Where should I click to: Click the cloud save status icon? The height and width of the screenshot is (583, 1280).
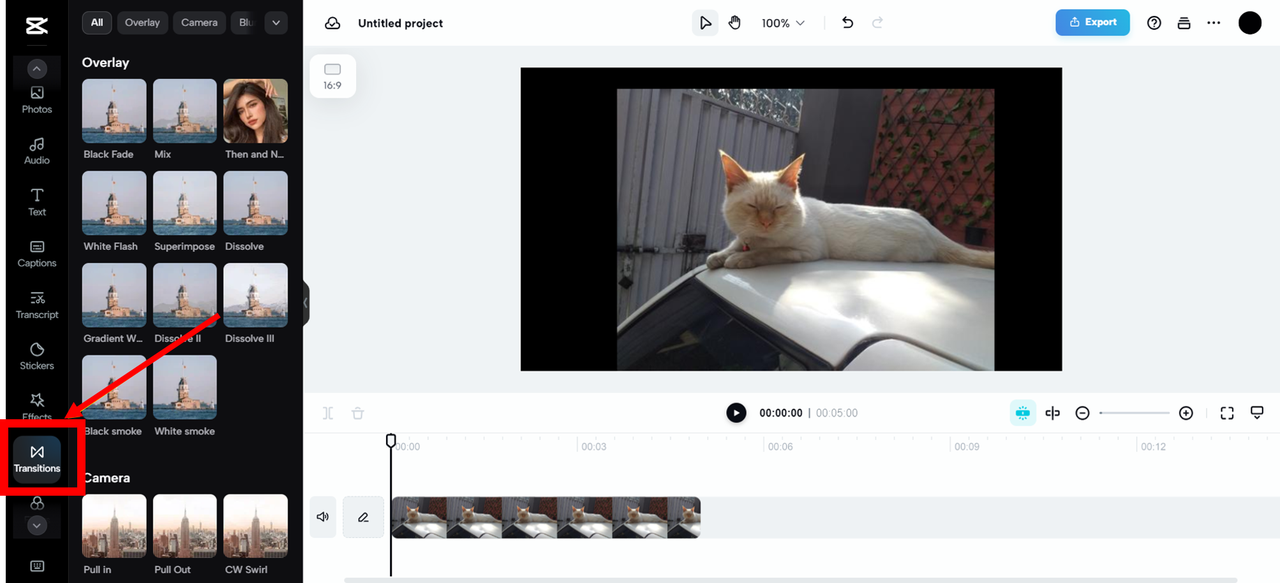point(333,23)
